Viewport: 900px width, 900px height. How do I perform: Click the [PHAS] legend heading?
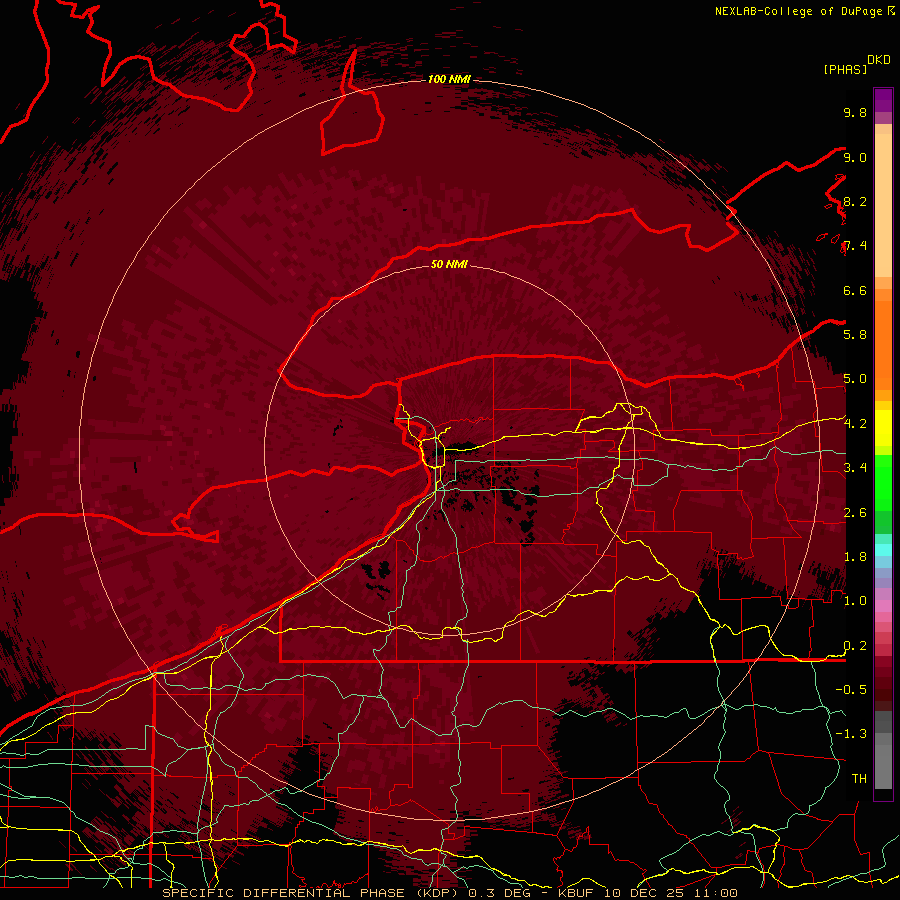pos(845,69)
